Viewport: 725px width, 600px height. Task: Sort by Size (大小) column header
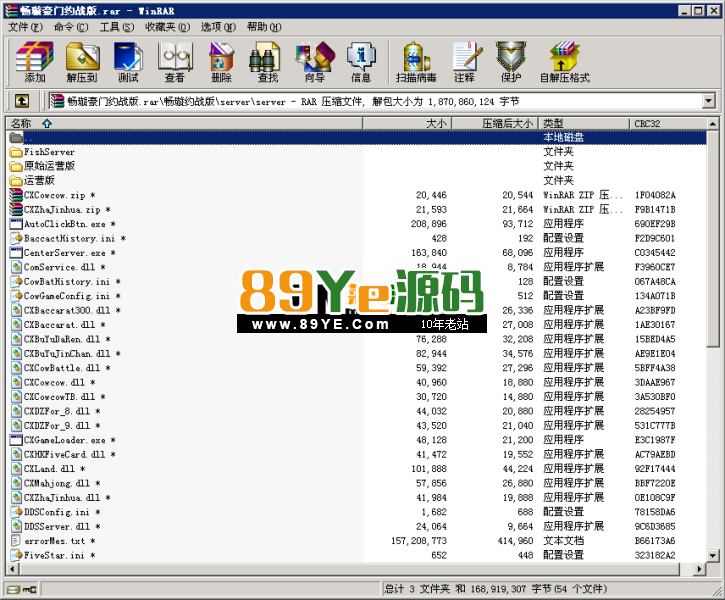(407, 123)
